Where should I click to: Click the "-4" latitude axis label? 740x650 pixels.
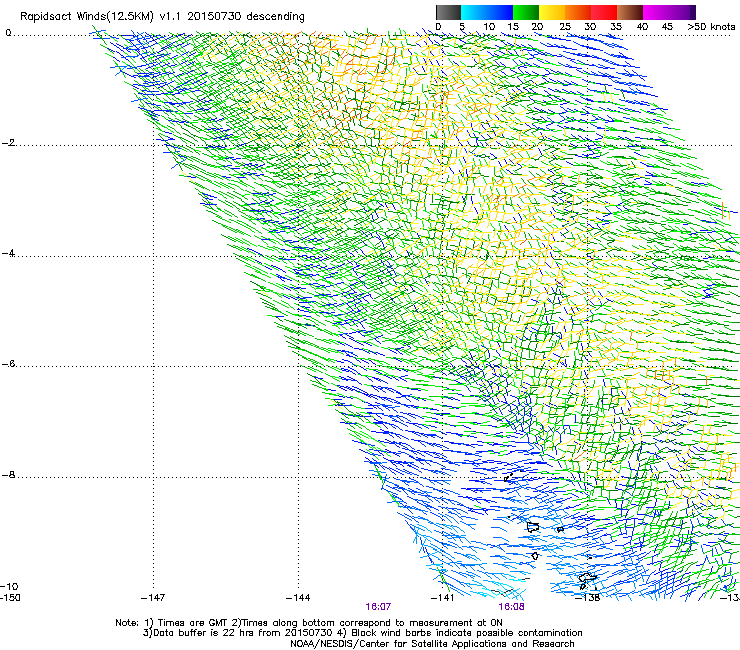tap(8, 253)
